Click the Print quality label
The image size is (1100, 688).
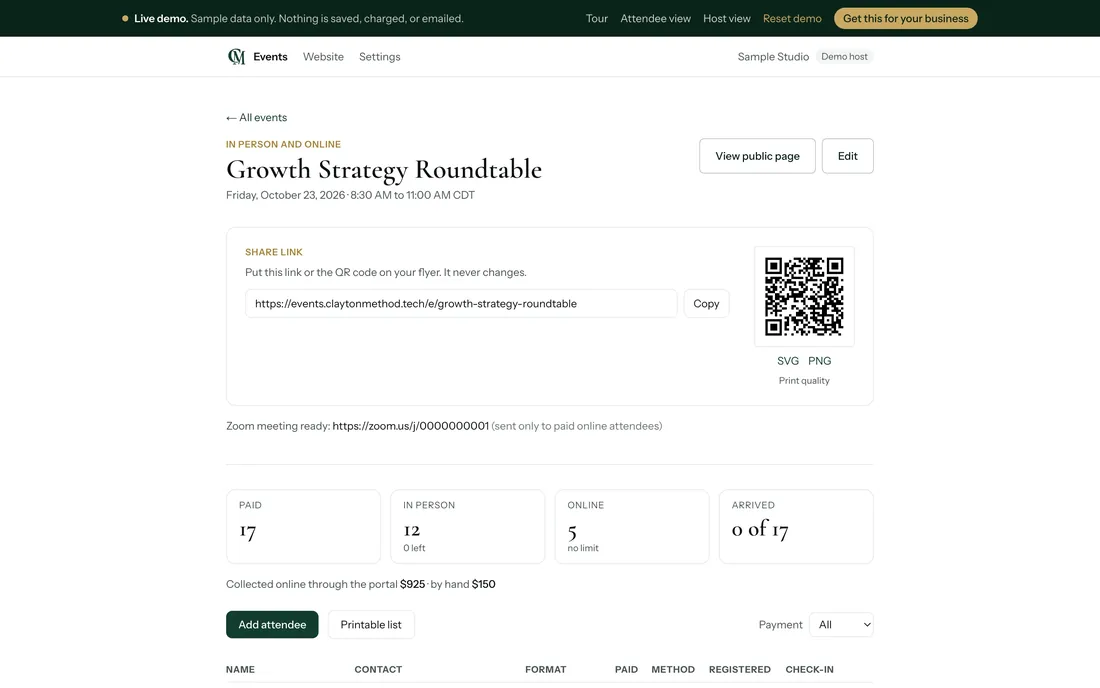(x=804, y=381)
